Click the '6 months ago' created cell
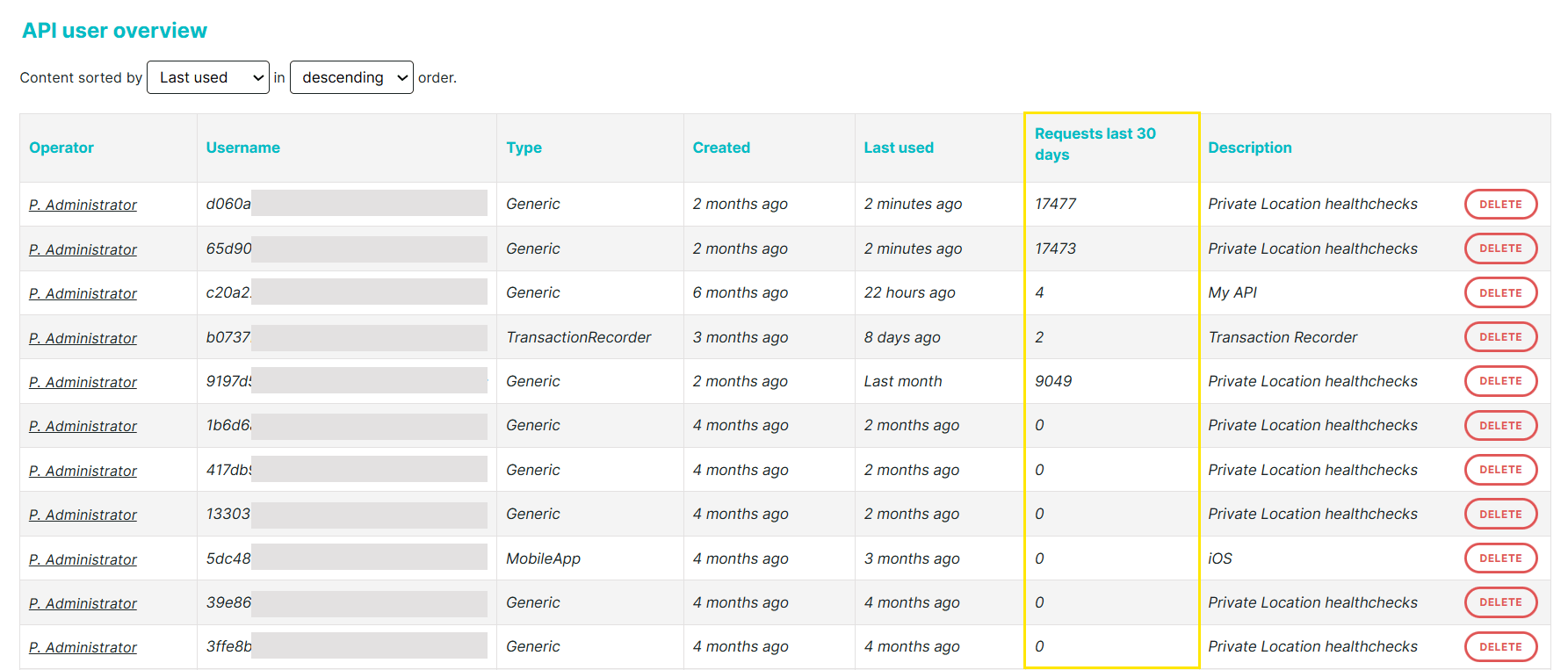The height and width of the screenshot is (670, 1568). tap(741, 292)
